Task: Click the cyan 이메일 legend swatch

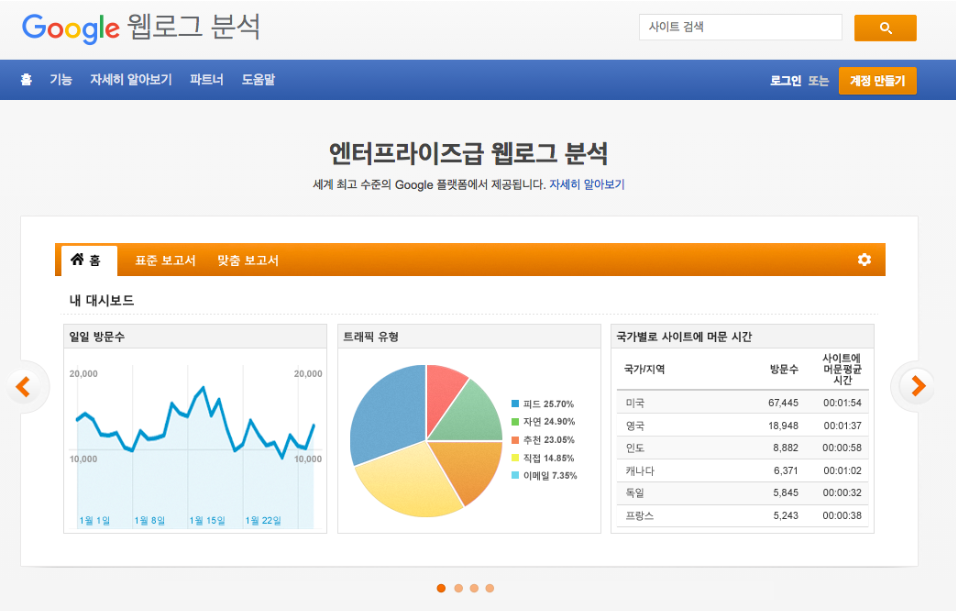Action: [x=515, y=475]
